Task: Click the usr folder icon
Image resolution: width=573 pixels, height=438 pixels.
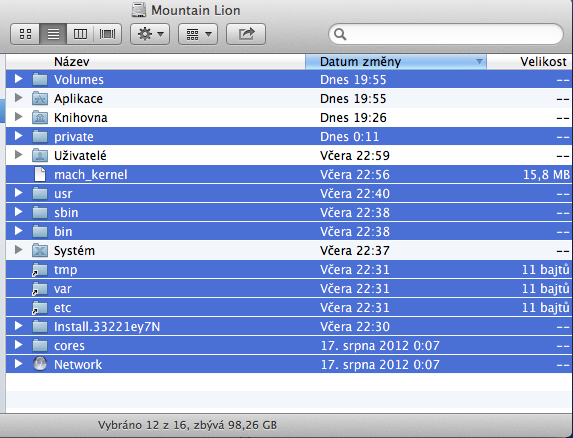Action: 40,193
